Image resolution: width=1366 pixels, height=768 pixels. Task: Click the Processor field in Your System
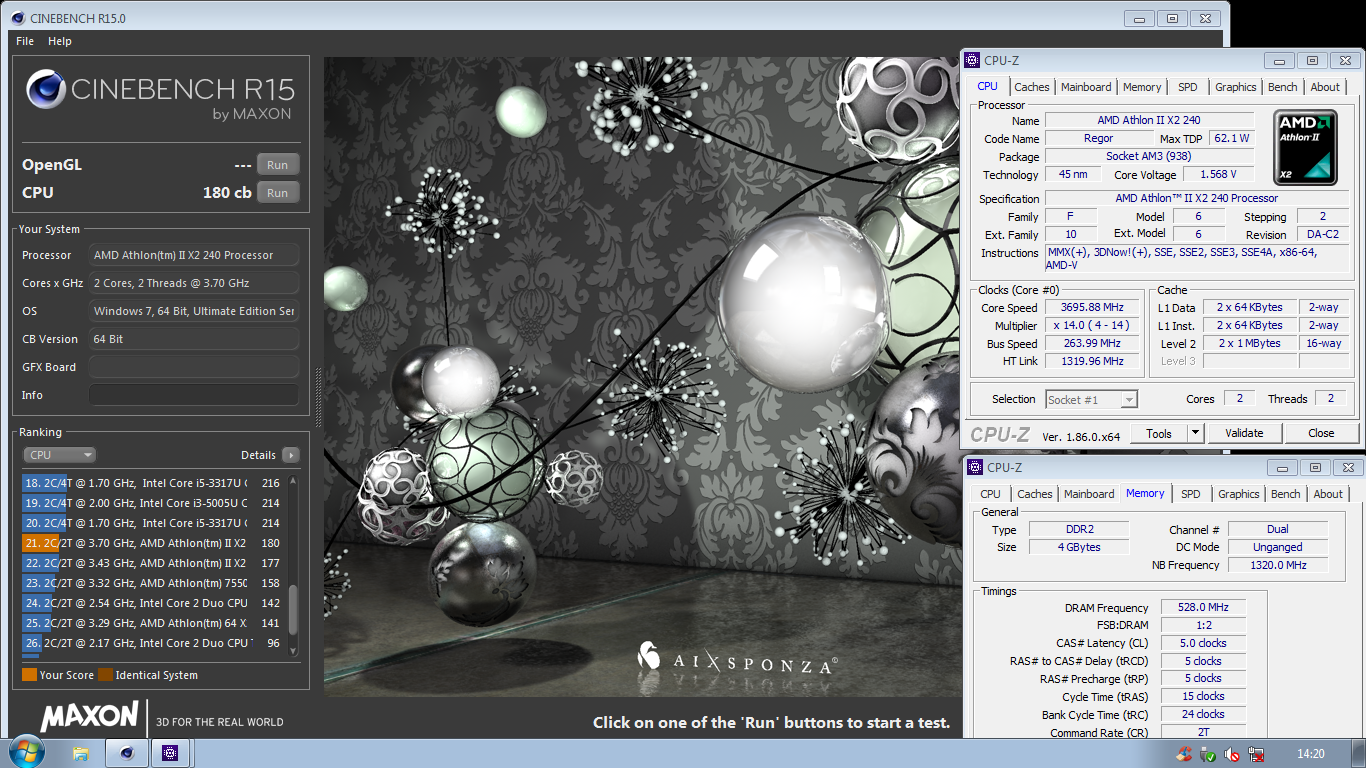[x=194, y=255]
